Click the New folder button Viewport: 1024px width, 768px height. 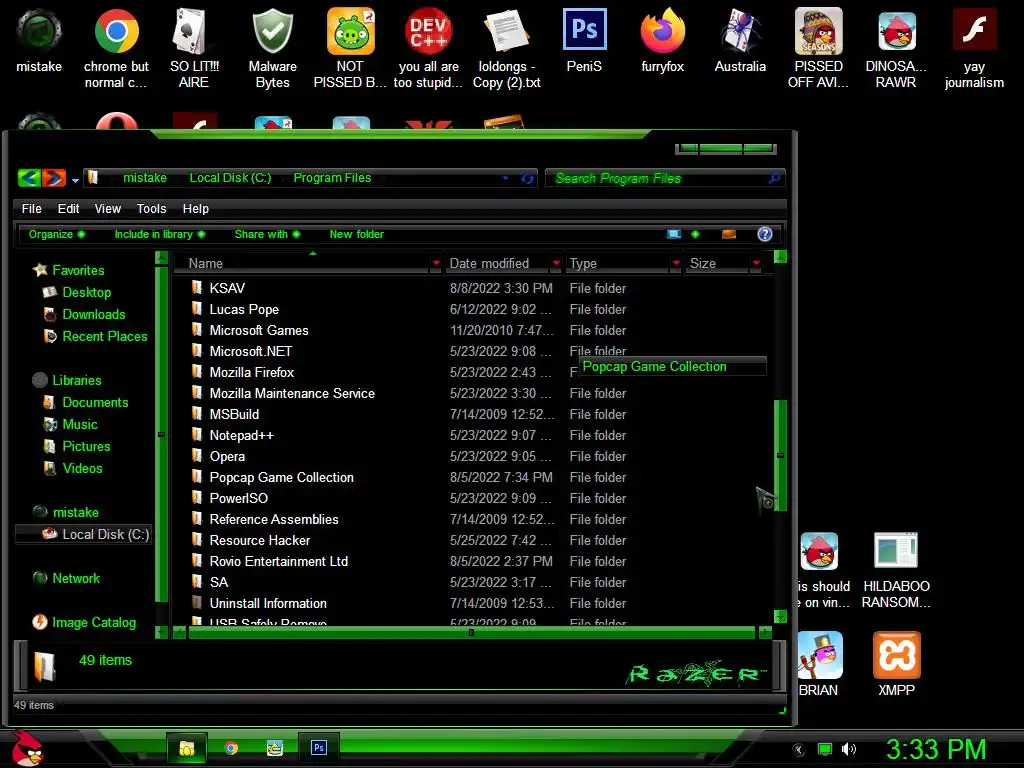[357, 234]
